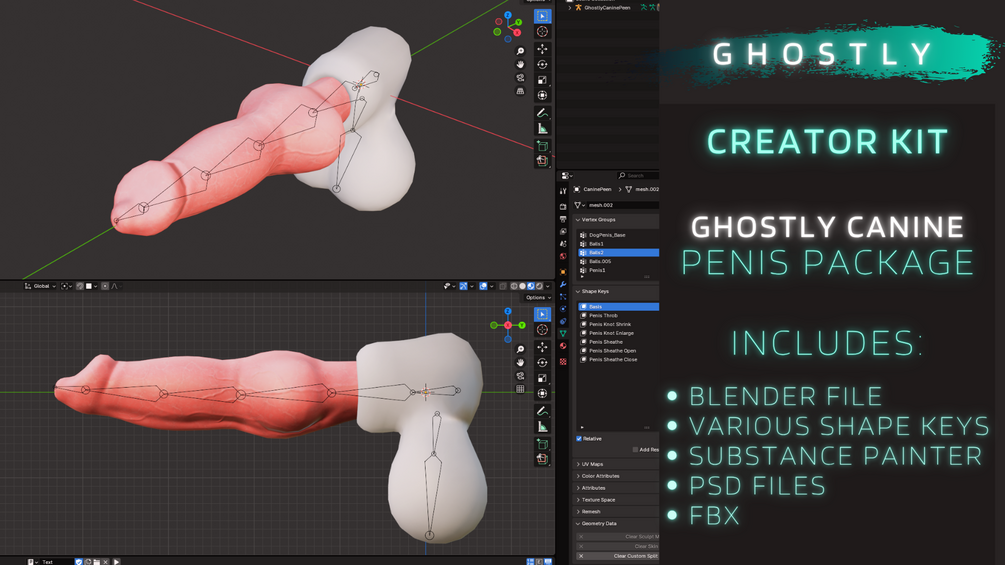Expand the Remesh panel
This screenshot has height=565, width=1005.
click(578, 512)
